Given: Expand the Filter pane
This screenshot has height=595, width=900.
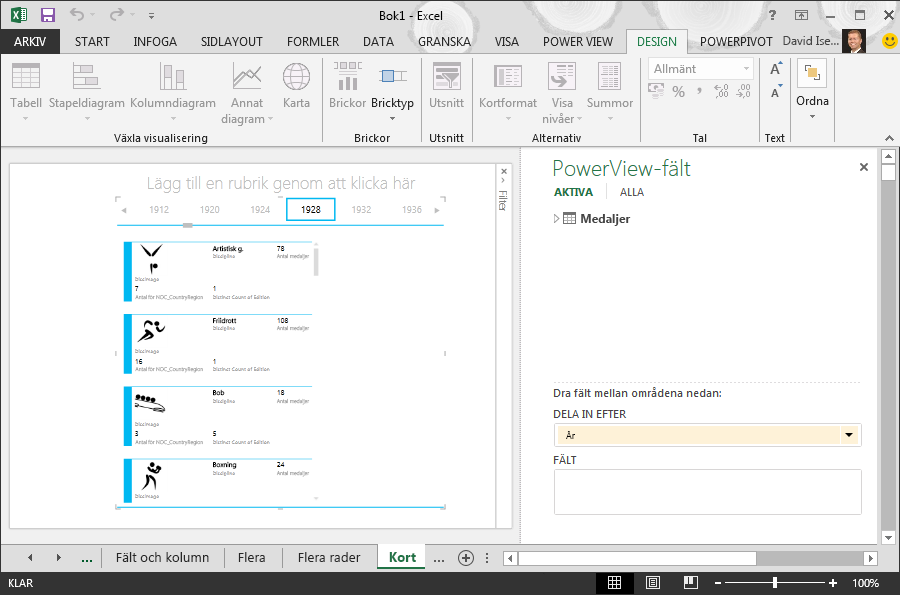Looking at the screenshot, I should pyautogui.click(x=503, y=181).
